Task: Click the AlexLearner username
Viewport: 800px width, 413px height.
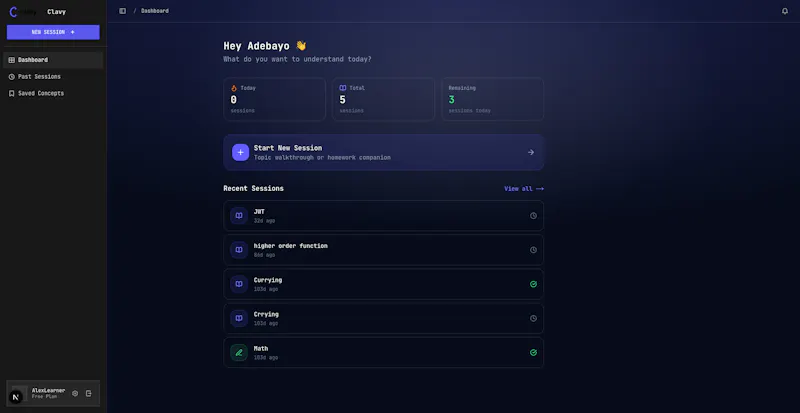Action: point(48,391)
